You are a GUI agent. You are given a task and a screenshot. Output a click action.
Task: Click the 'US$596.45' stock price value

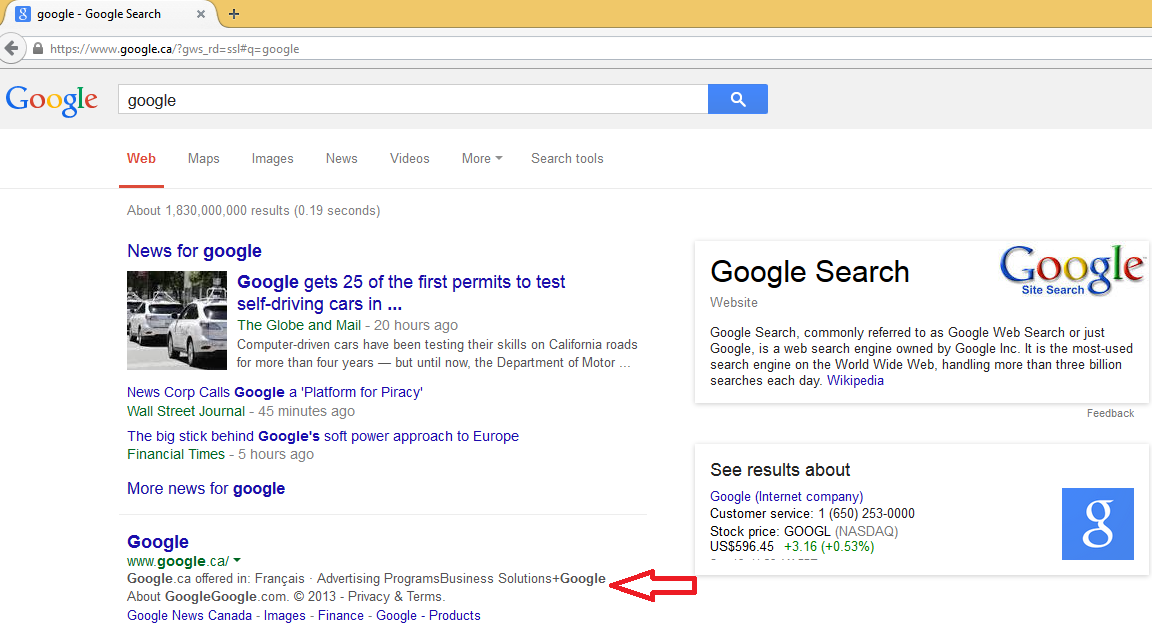[742, 547]
